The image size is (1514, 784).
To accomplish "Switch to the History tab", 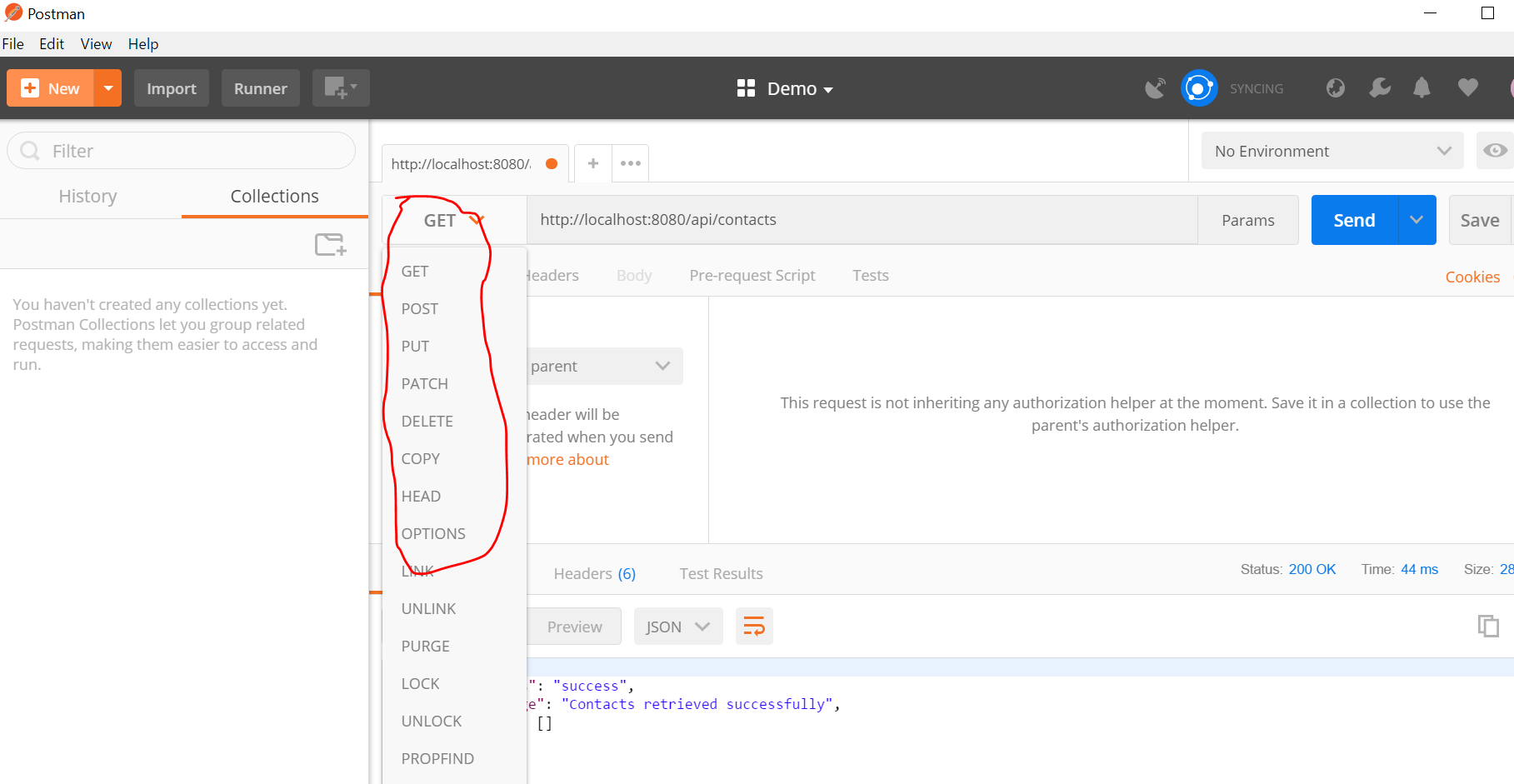I will coord(87,196).
